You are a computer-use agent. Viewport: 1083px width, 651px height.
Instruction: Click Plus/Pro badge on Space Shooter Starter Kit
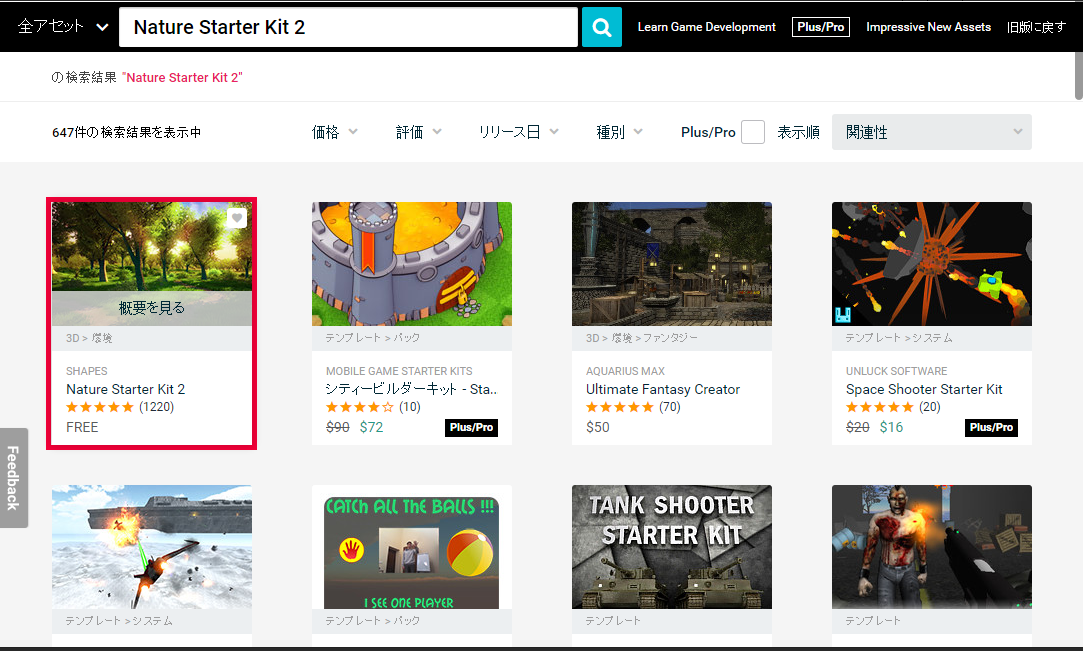click(x=990, y=427)
